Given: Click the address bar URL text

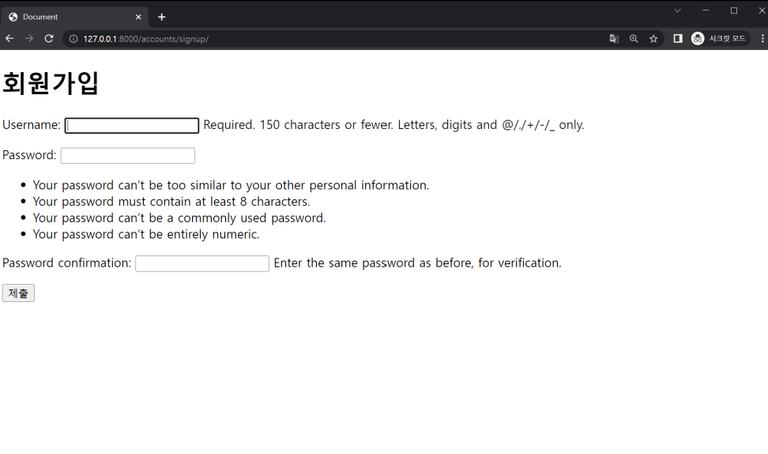Looking at the screenshot, I should 145,39.
